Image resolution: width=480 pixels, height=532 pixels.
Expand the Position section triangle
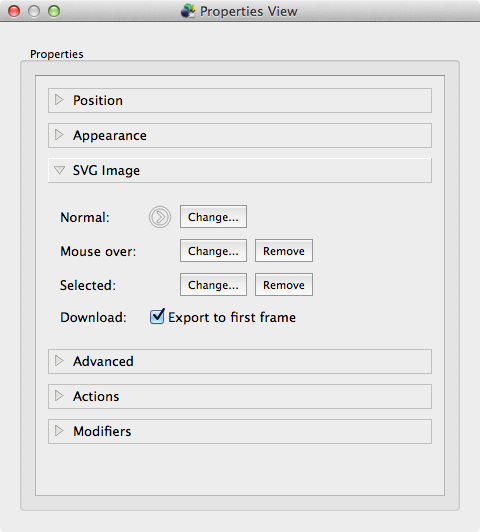[59, 100]
